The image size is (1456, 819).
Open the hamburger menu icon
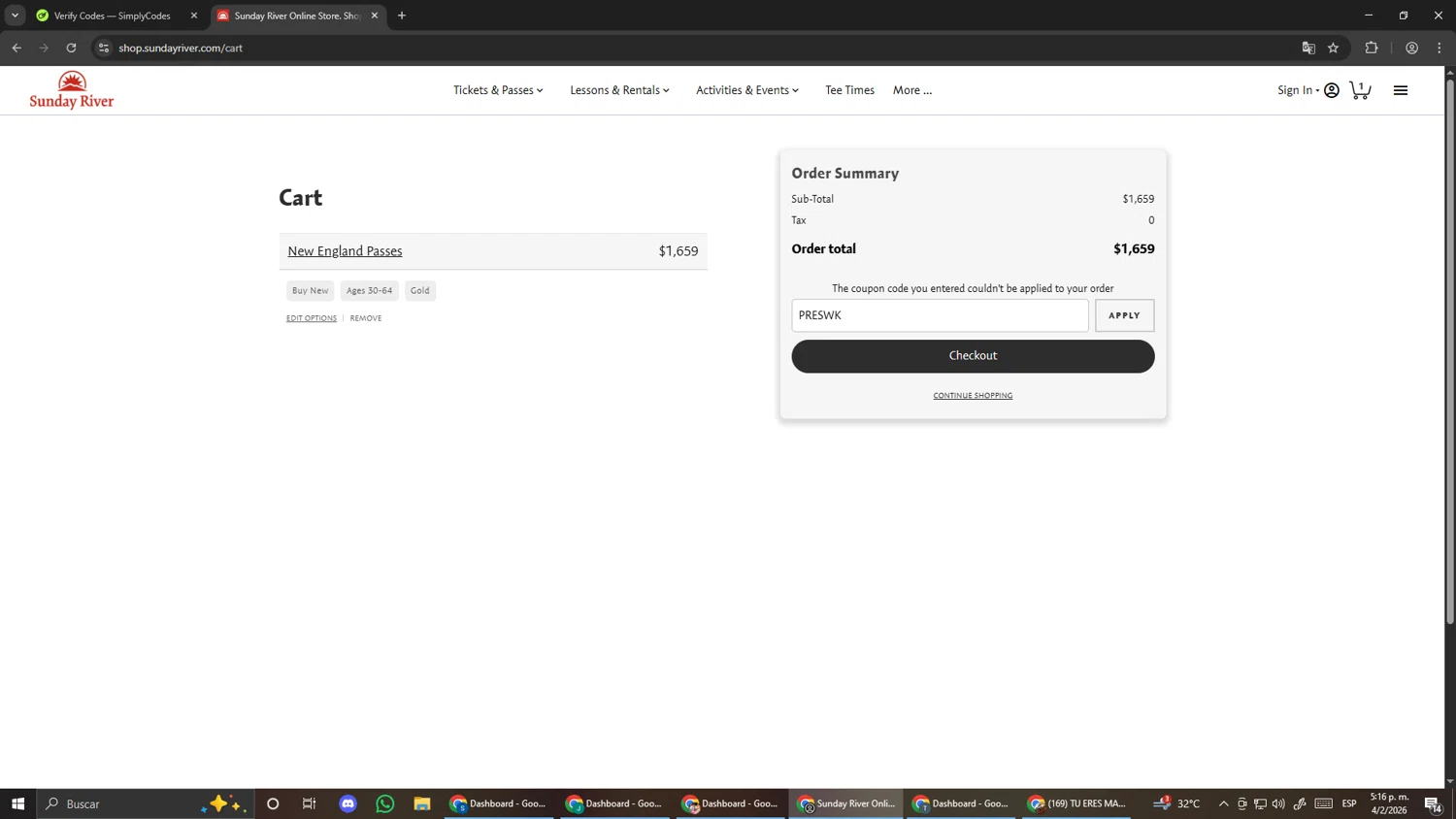pyautogui.click(x=1401, y=90)
